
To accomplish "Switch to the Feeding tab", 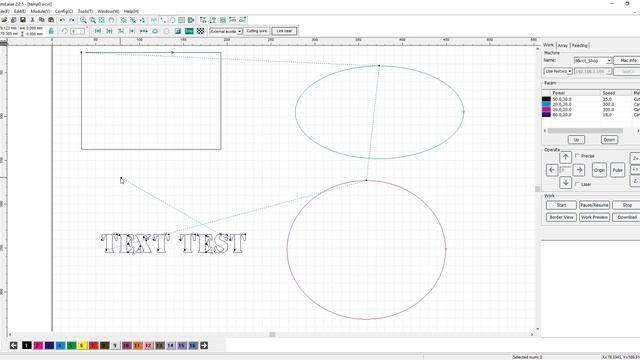I will tap(580, 45).
